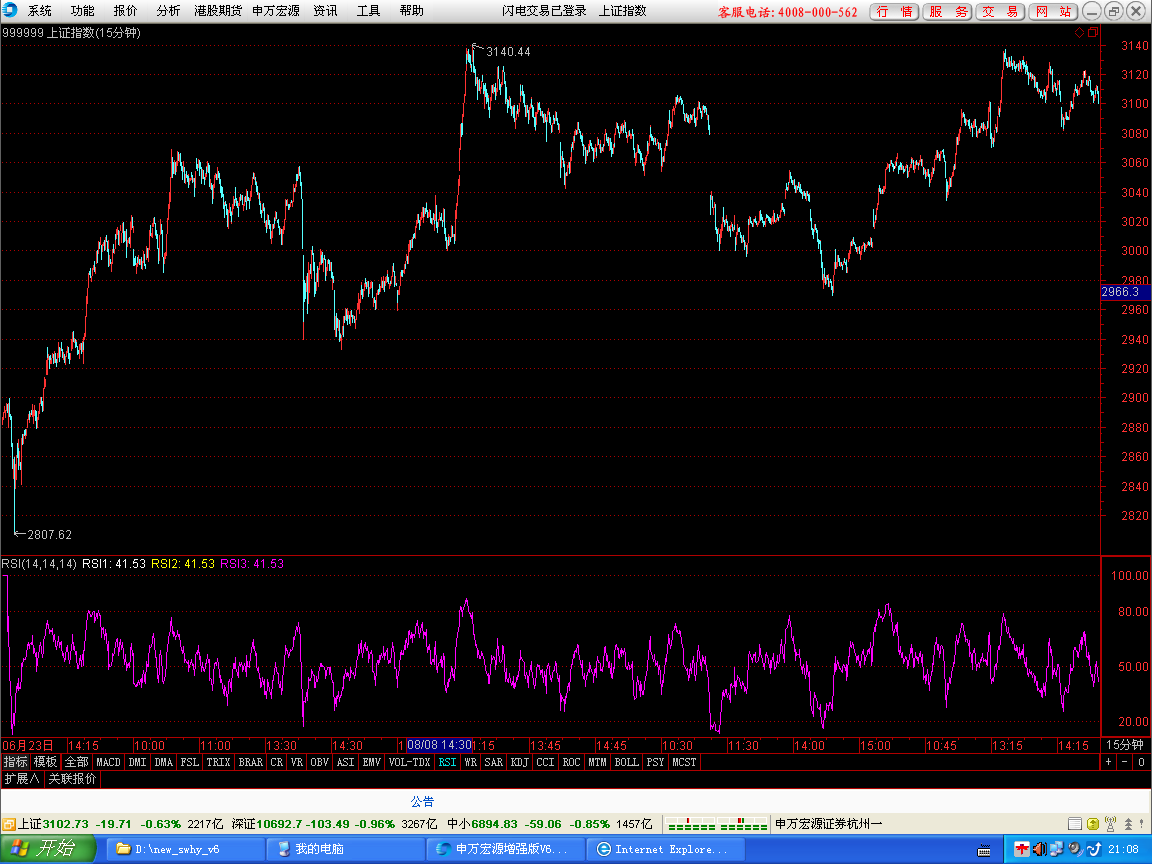Viewport: 1152px width, 864px height.
Task: Open the 系统 menu
Action: click(40, 11)
